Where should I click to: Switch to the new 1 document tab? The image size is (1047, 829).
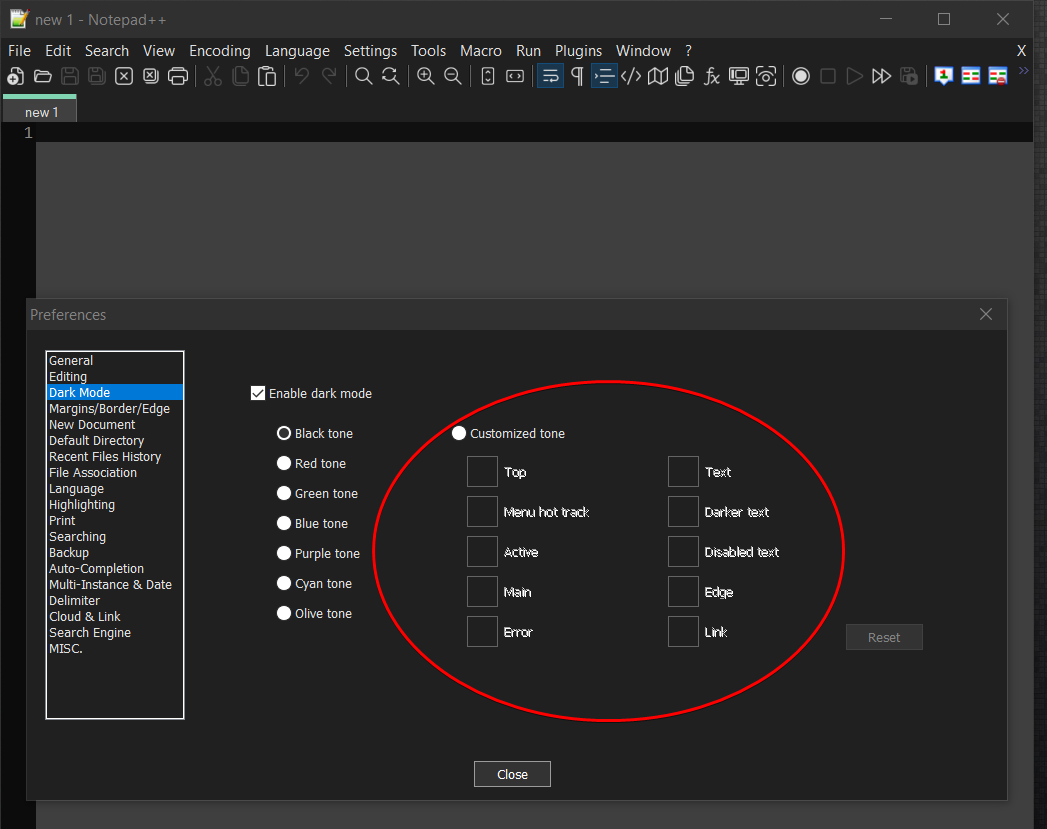pyautogui.click(x=42, y=112)
